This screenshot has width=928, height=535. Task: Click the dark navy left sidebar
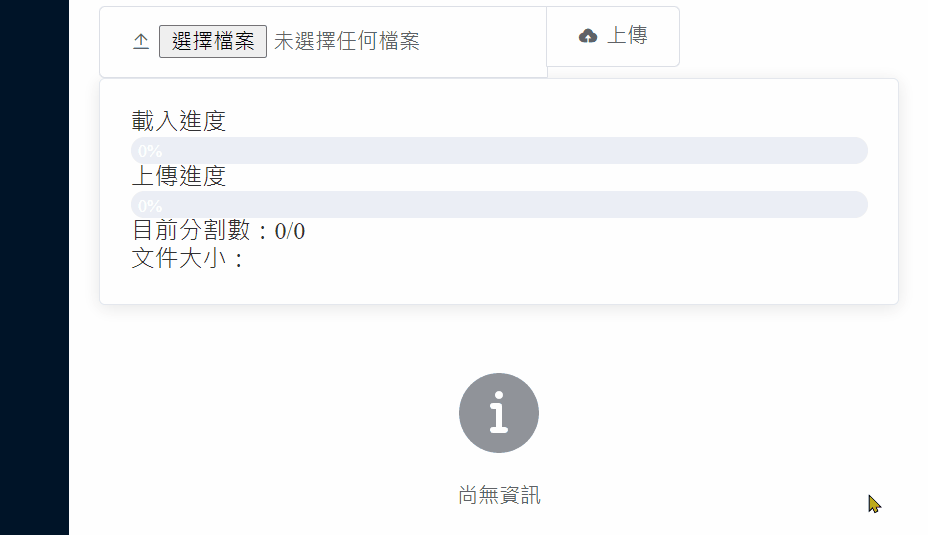pyautogui.click(x=34, y=268)
